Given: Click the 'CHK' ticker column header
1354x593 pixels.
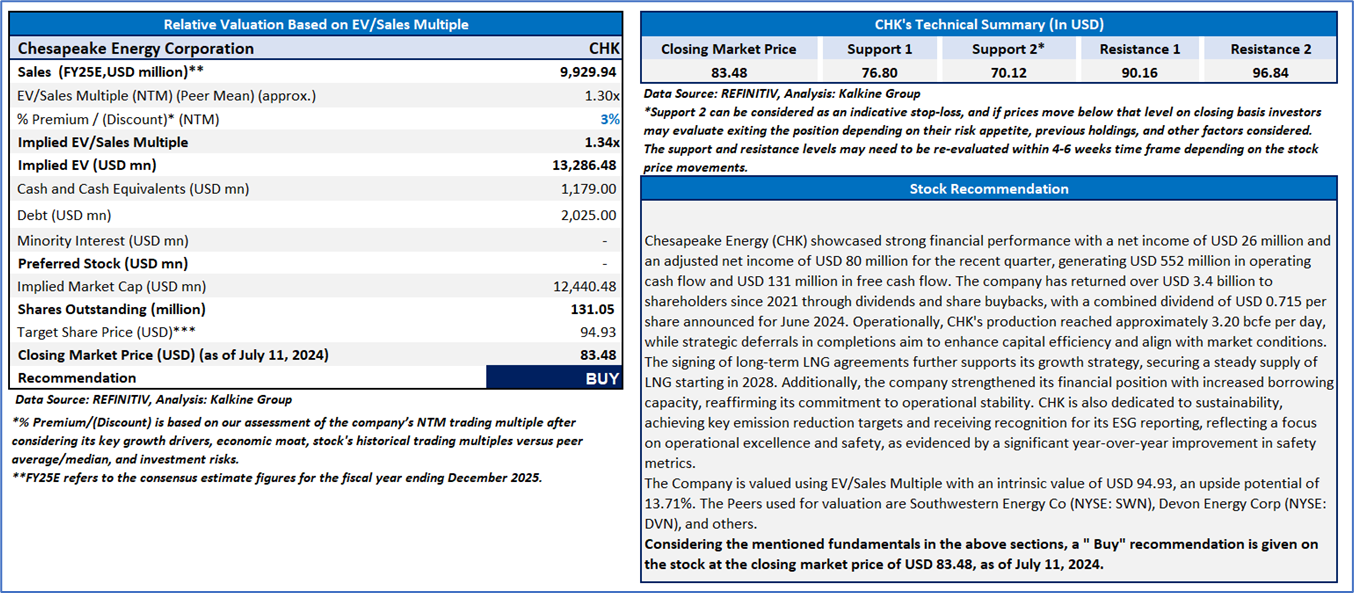Looking at the screenshot, I should tap(604, 48).
